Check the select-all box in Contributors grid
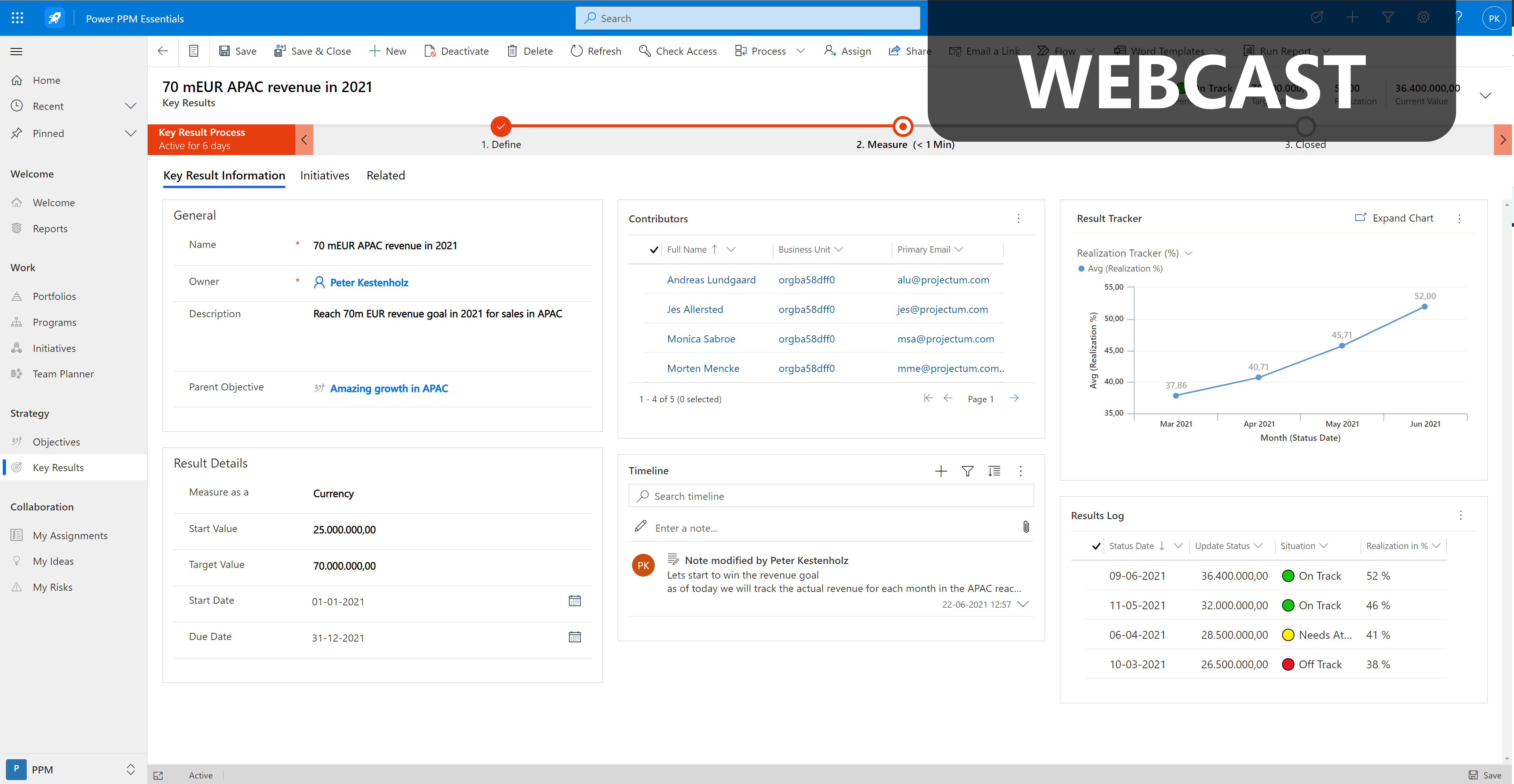This screenshot has height=784, width=1514. pos(654,249)
